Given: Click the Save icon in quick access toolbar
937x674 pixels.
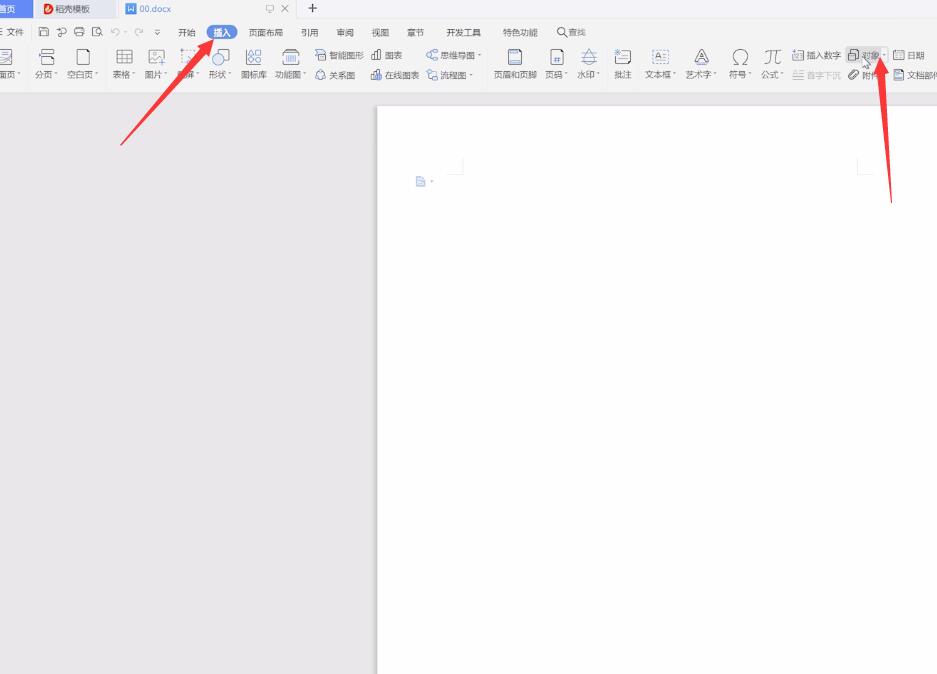Looking at the screenshot, I should [44, 32].
